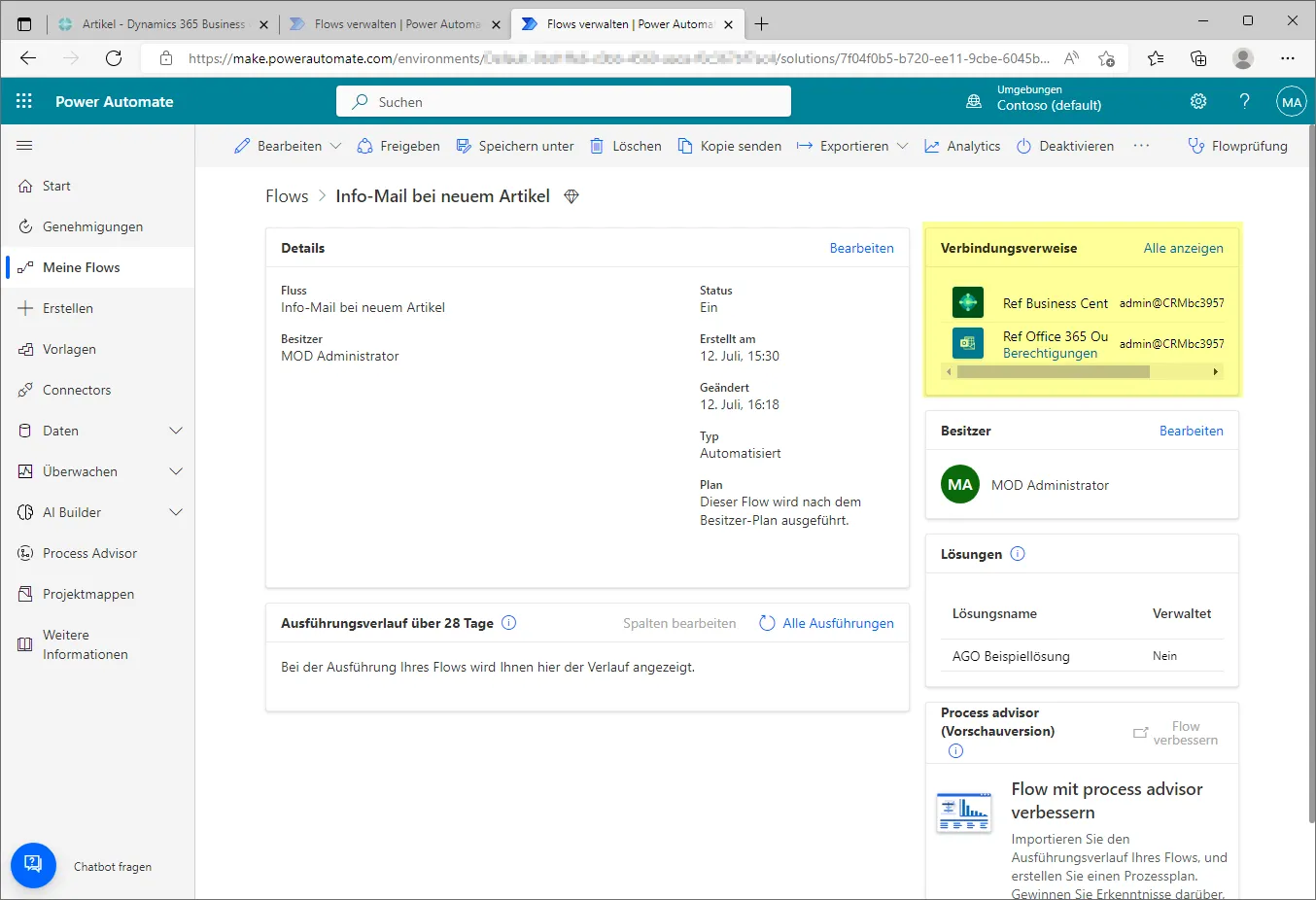Open more commands ellipsis in toolbar
Screen dimensions: 1316x900
(1141, 146)
